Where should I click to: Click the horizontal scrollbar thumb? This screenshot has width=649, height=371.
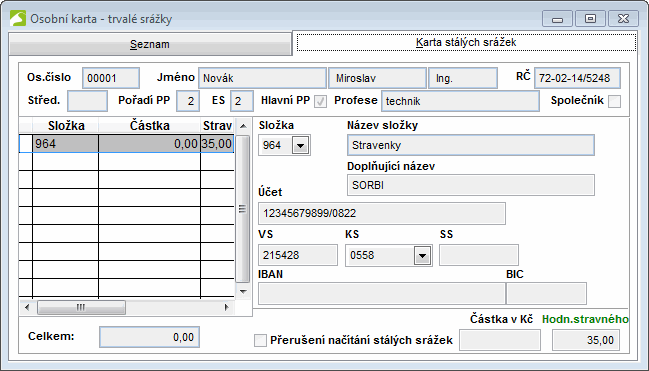click(81, 307)
